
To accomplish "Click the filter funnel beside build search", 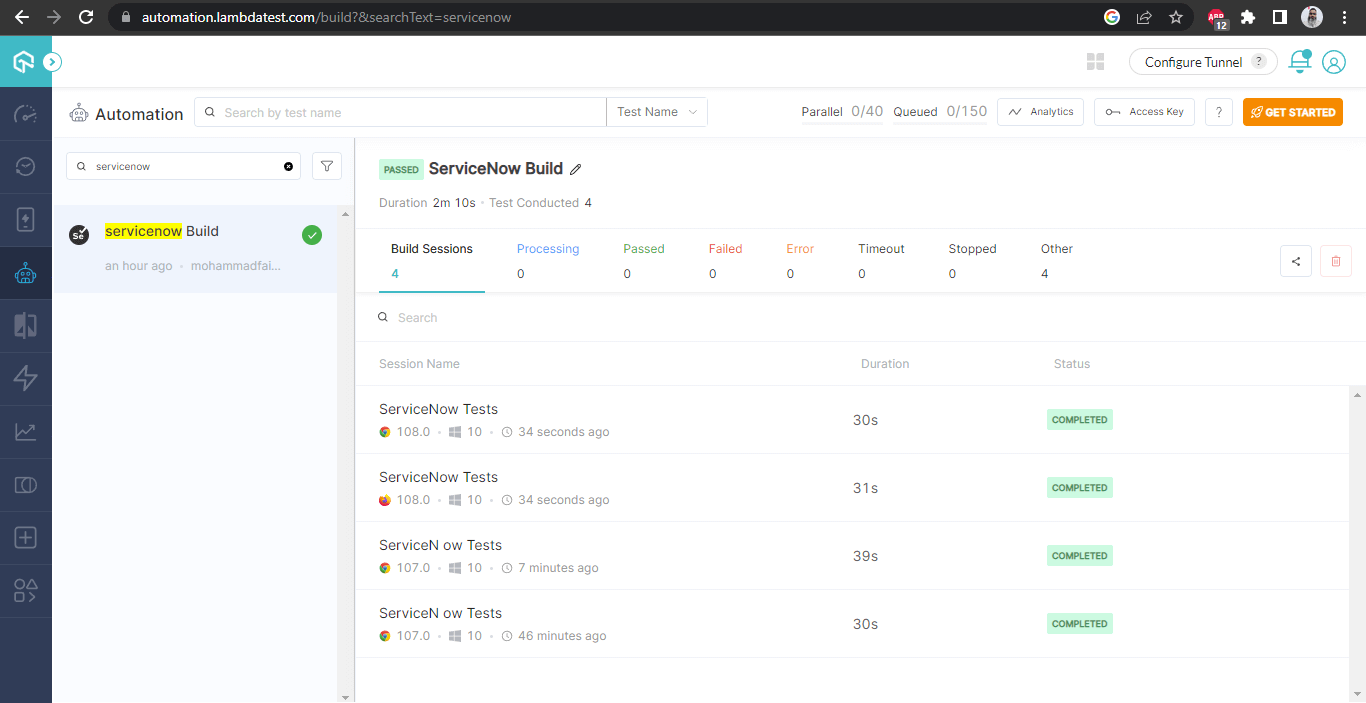I will [x=326, y=165].
